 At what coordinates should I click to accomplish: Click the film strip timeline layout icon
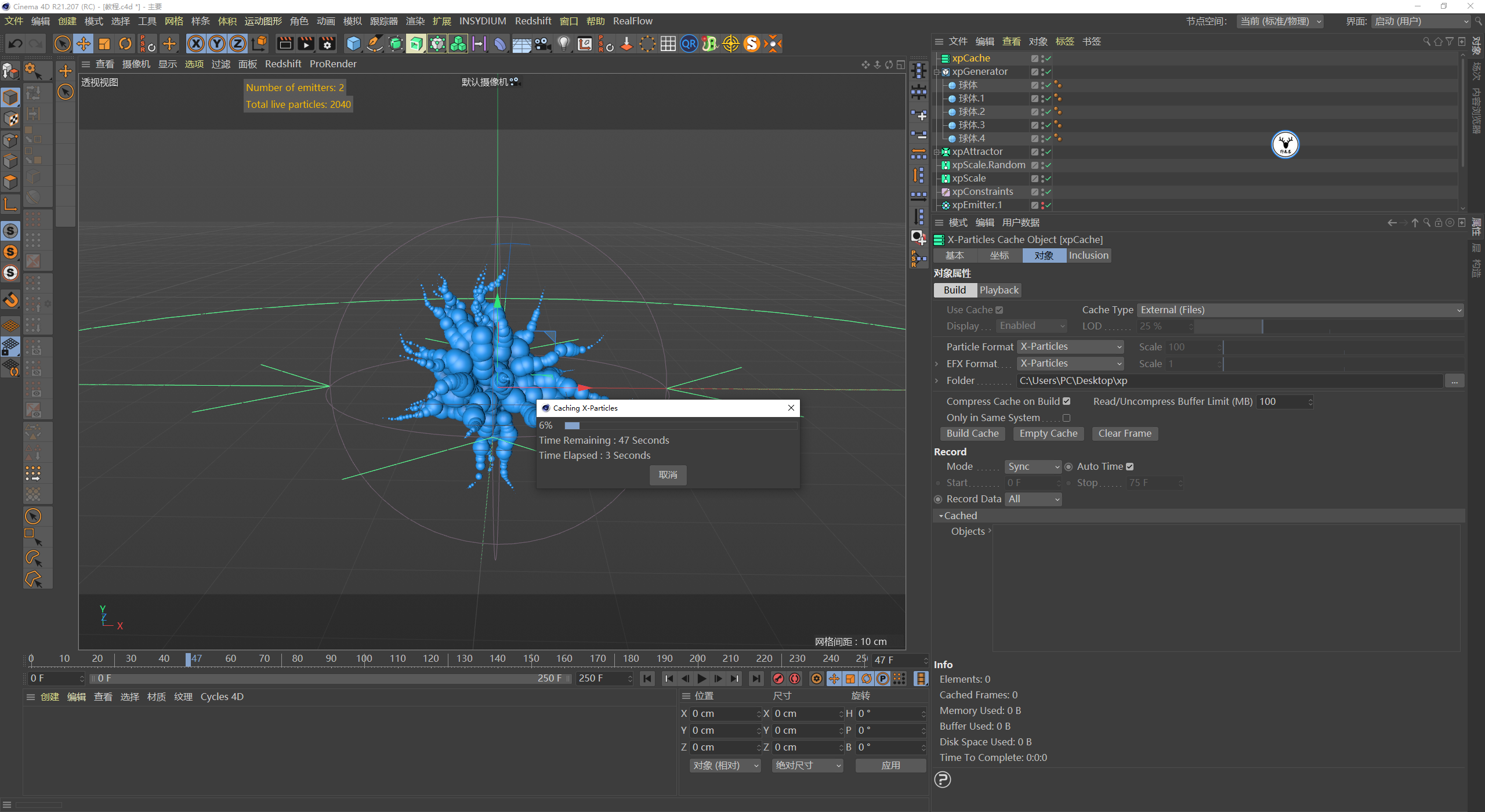point(921,679)
